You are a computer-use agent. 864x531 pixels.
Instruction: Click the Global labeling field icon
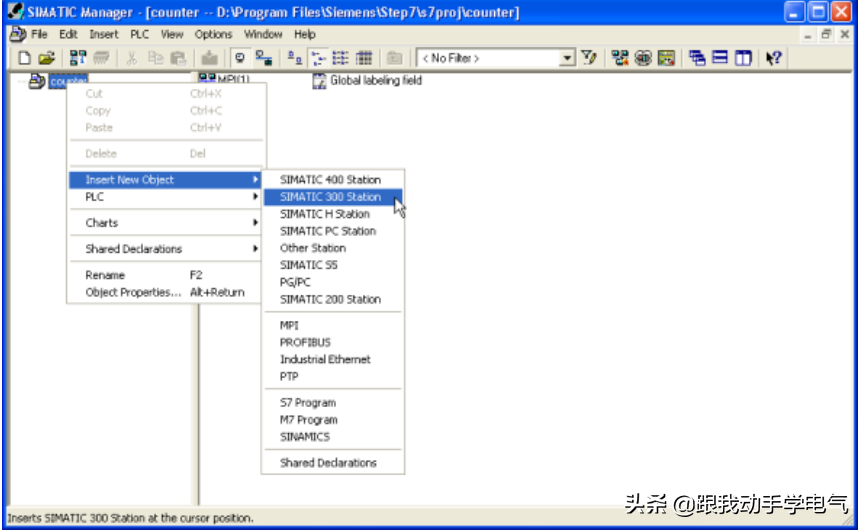tap(320, 81)
